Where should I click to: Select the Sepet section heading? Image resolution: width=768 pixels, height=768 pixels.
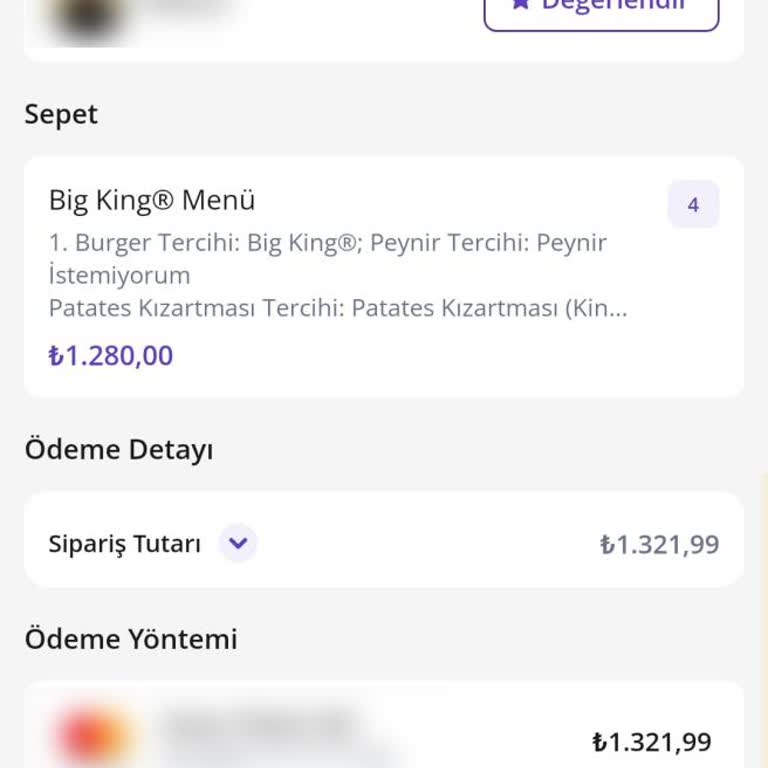pos(61,114)
